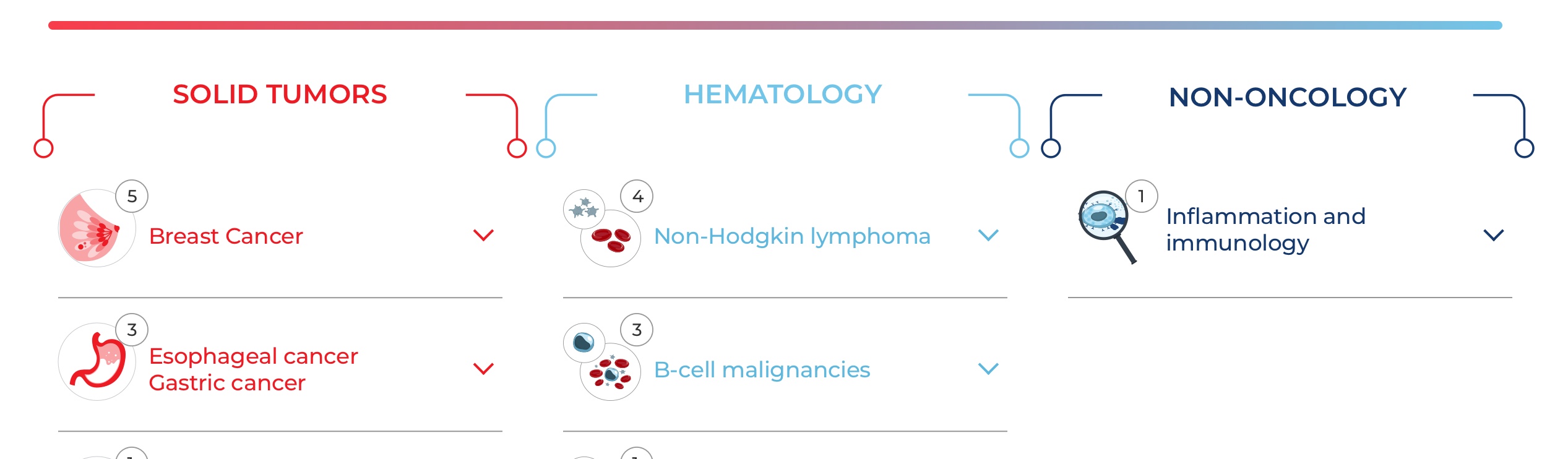Screen dimensions: 1568x459
Task: Select the NON-ONCOLOGY heading
Action: click(1288, 97)
